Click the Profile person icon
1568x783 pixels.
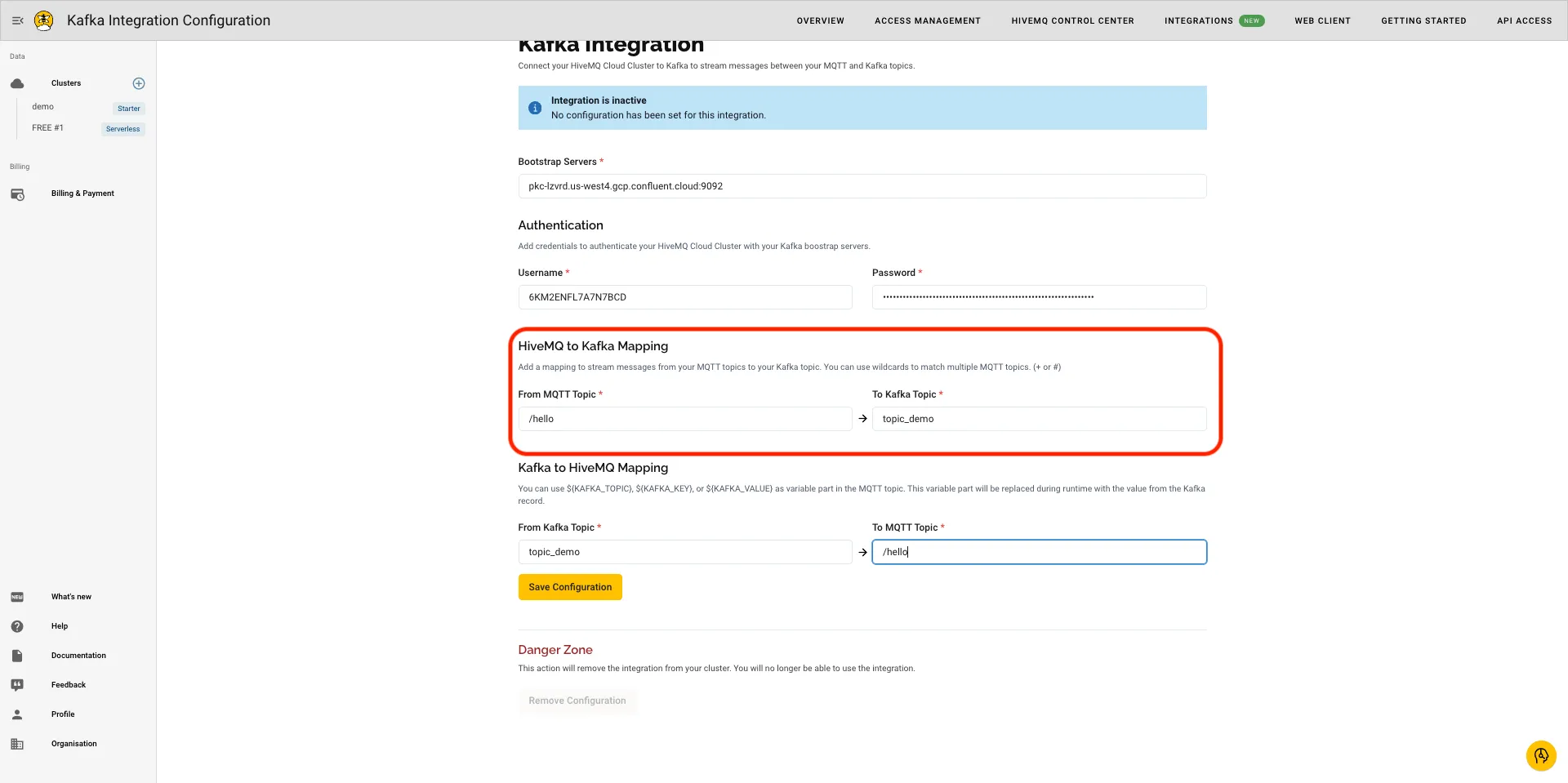17,714
